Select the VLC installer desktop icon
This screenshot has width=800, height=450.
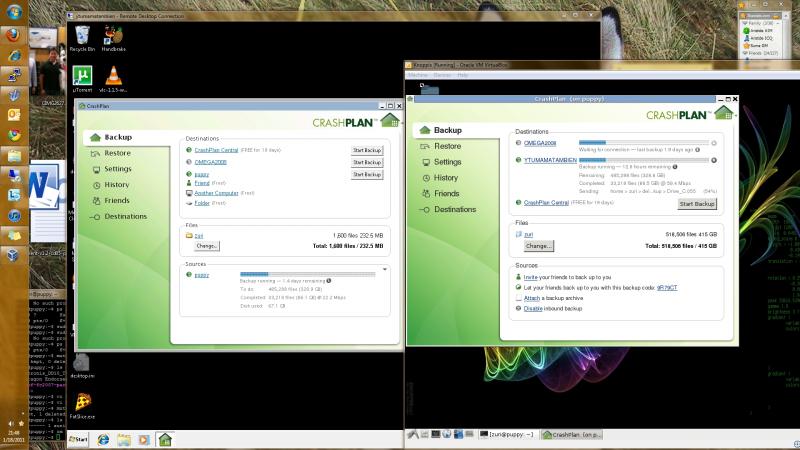114,77
